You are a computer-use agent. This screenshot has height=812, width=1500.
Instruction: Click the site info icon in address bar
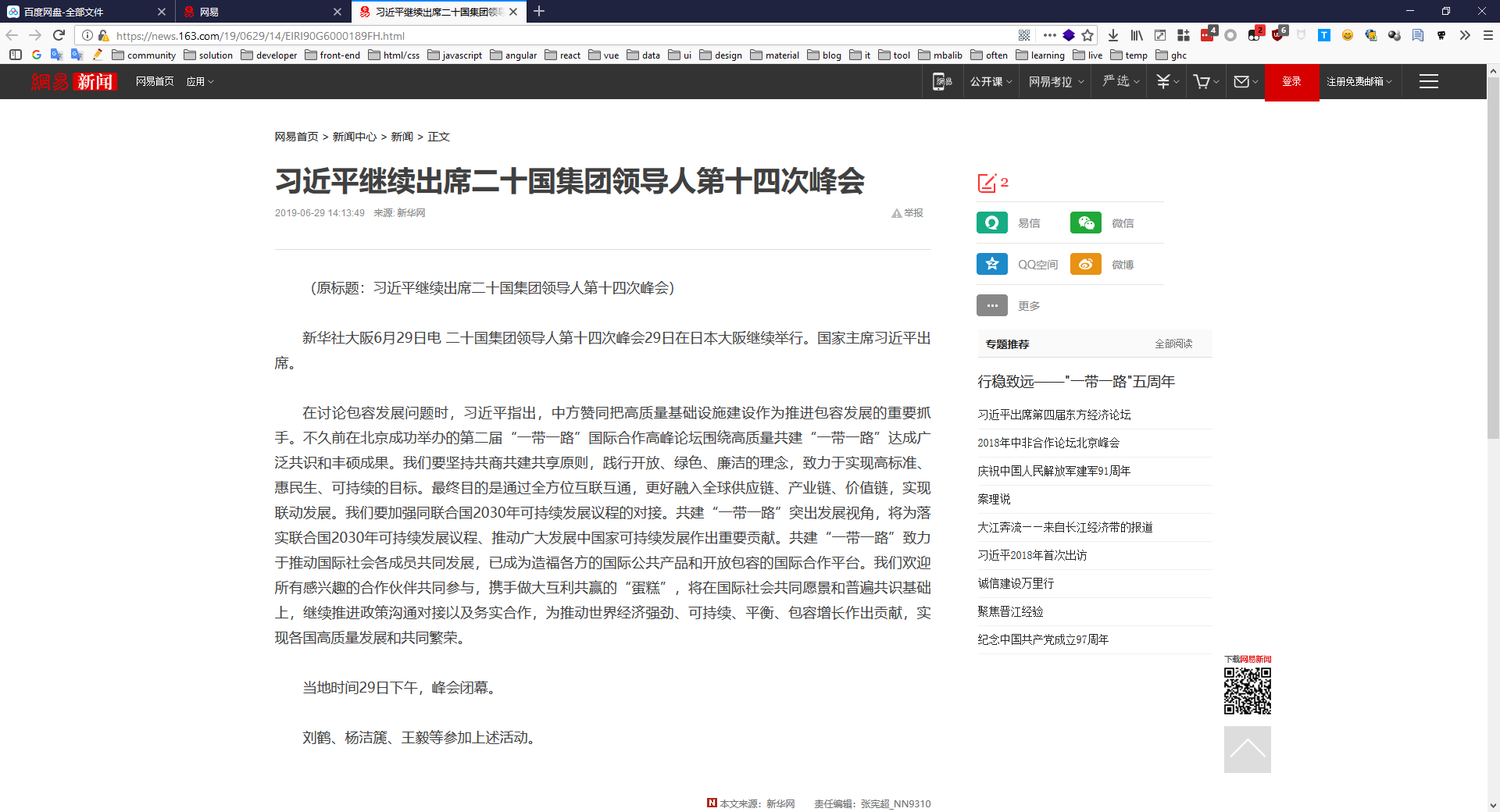(x=87, y=35)
